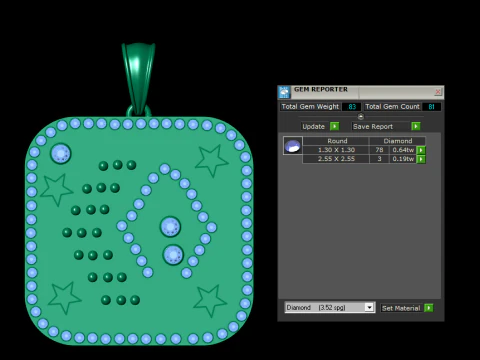Click green arrow next to Set Material
The height and width of the screenshot is (360, 480).
[x=429, y=308]
